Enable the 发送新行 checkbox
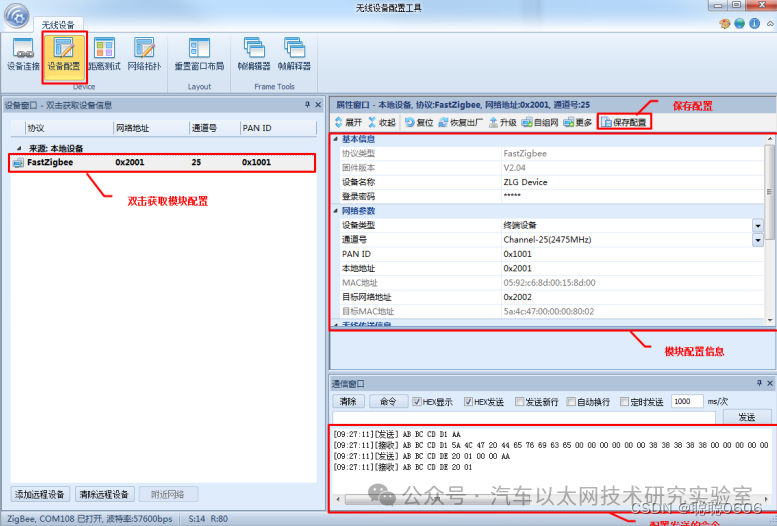Viewport: 777px width, 526px height. point(519,402)
